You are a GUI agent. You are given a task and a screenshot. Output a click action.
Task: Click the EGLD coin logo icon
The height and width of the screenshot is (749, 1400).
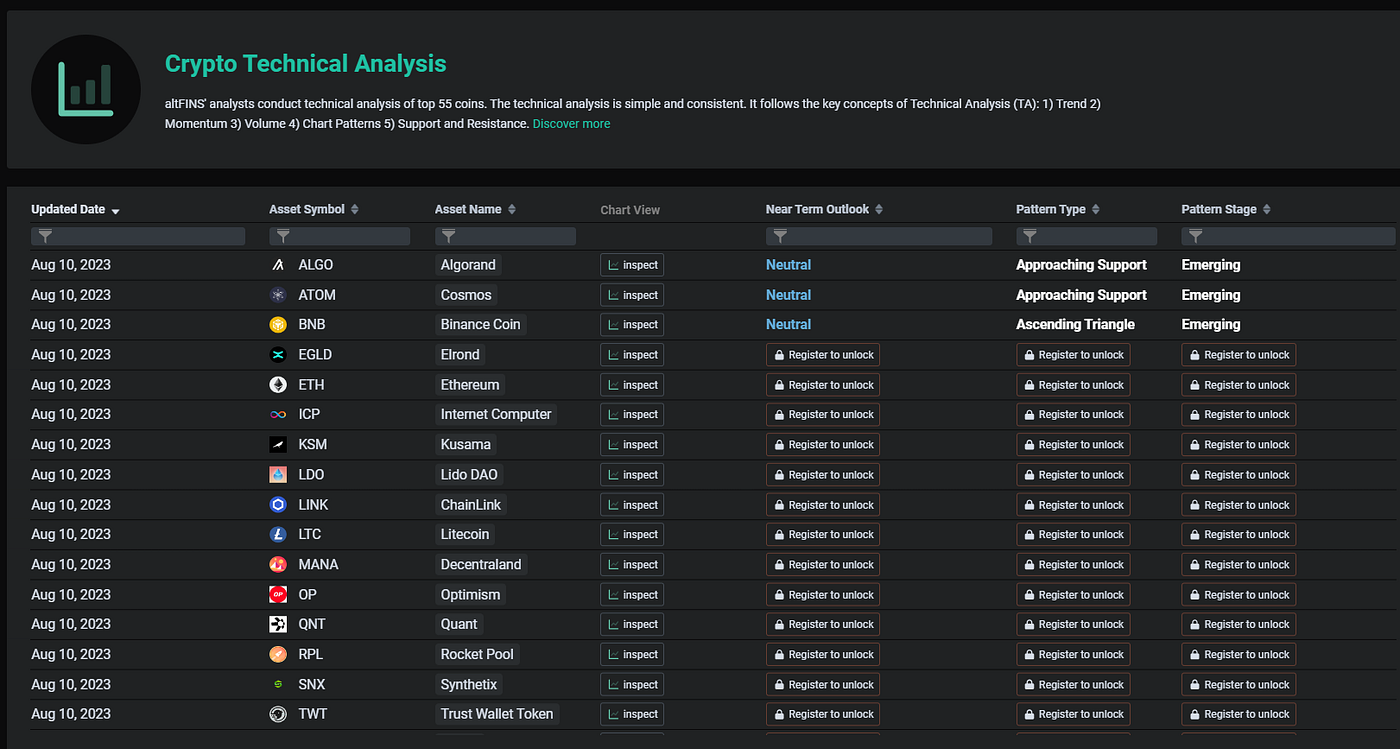278,355
